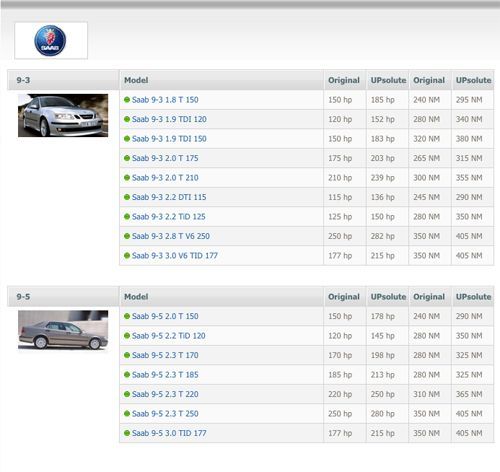Open Saab 9-5 2.3 T 185 link
This screenshot has height=472, width=500.
[165, 375]
